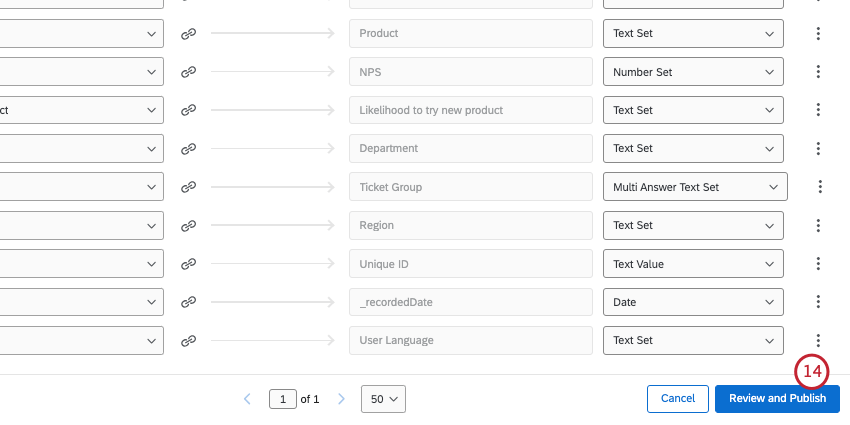Go to the next page arrow
850x425 pixels.
(341, 399)
